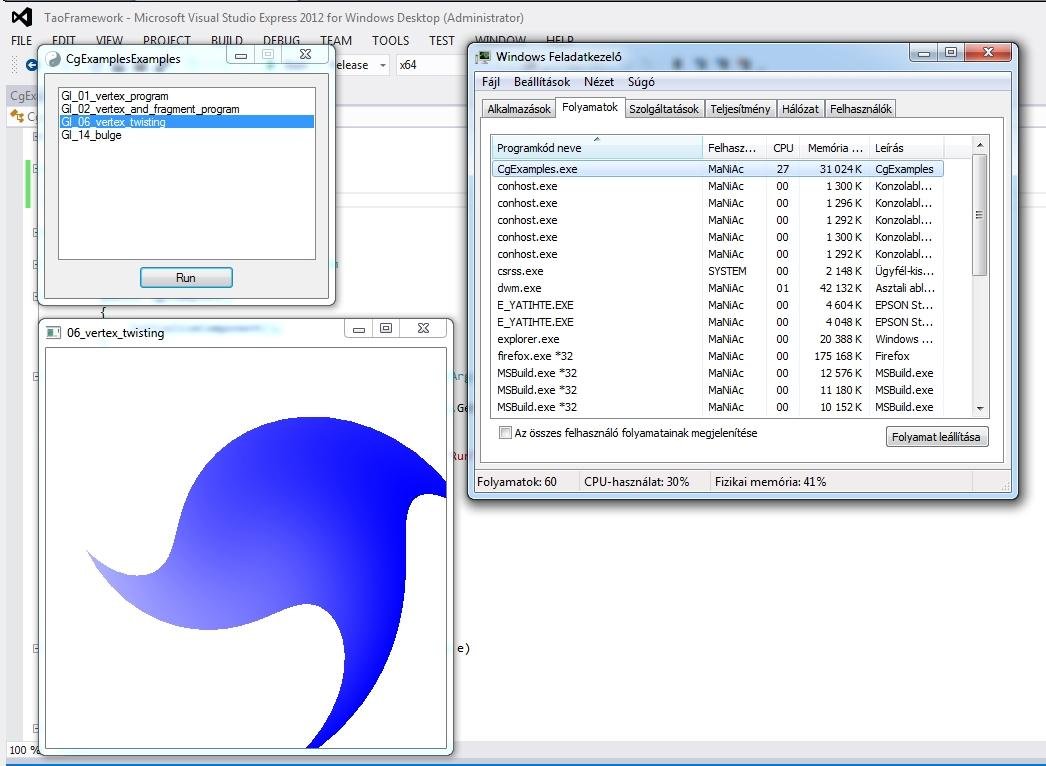Open the Nézet menu
The image size is (1046, 766).
(x=598, y=82)
